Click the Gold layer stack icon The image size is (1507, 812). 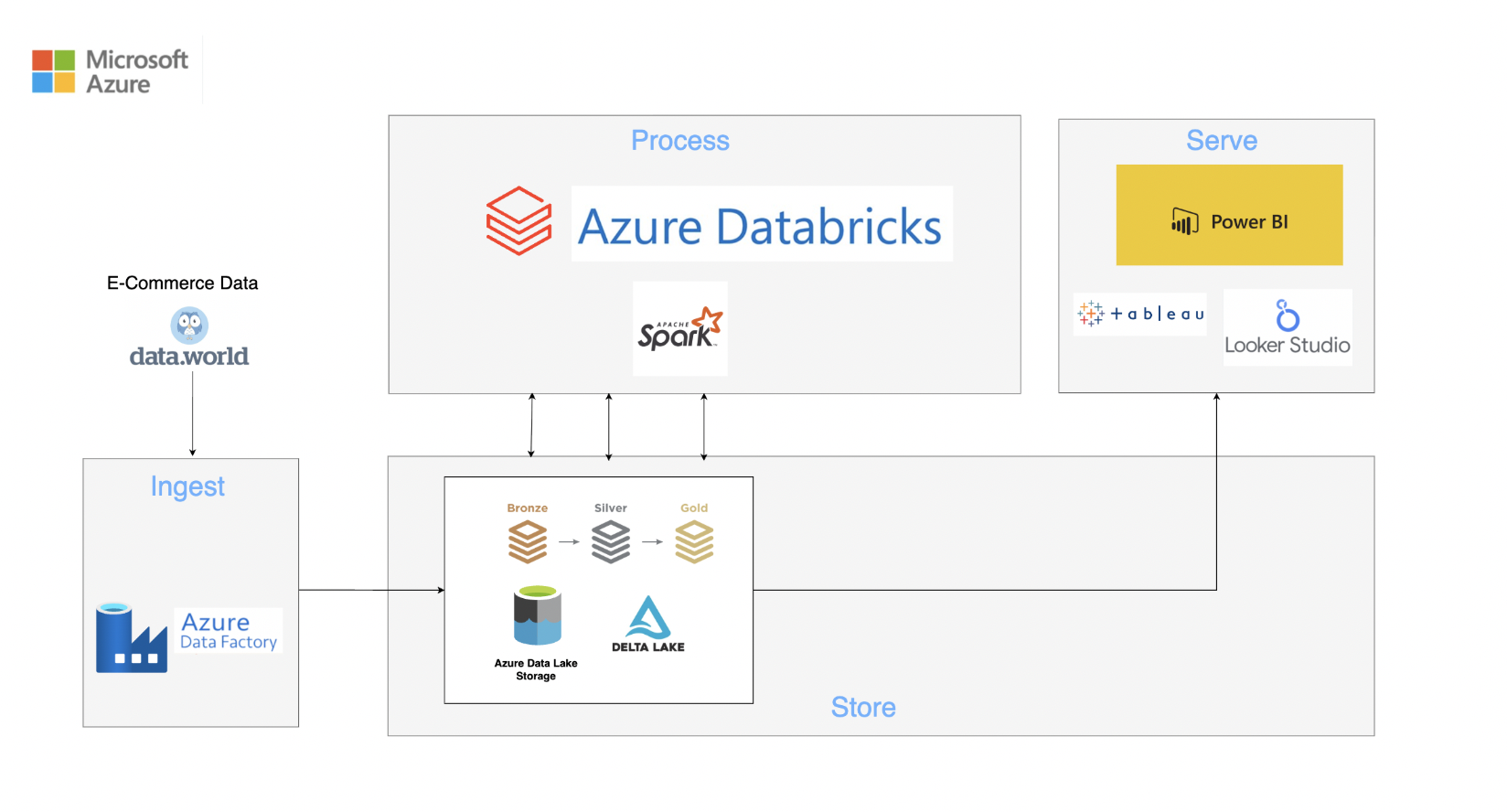tap(694, 541)
